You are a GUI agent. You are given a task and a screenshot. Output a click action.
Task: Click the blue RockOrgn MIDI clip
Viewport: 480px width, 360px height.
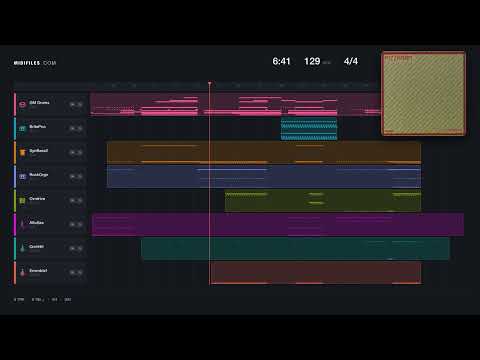264,176
